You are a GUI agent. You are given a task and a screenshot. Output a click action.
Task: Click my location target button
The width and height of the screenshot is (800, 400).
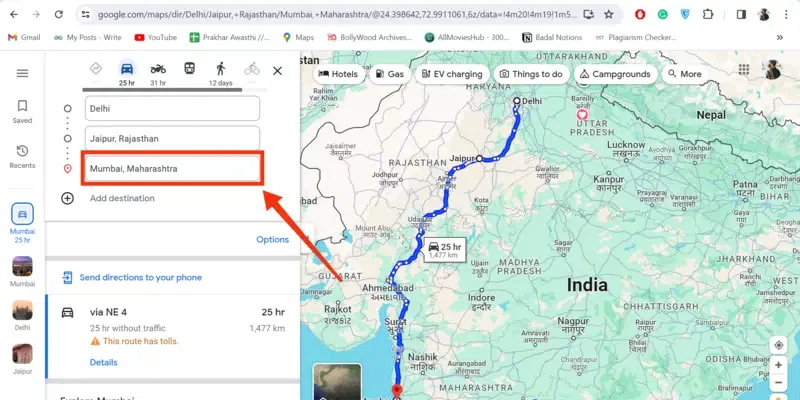(x=779, y=345)
